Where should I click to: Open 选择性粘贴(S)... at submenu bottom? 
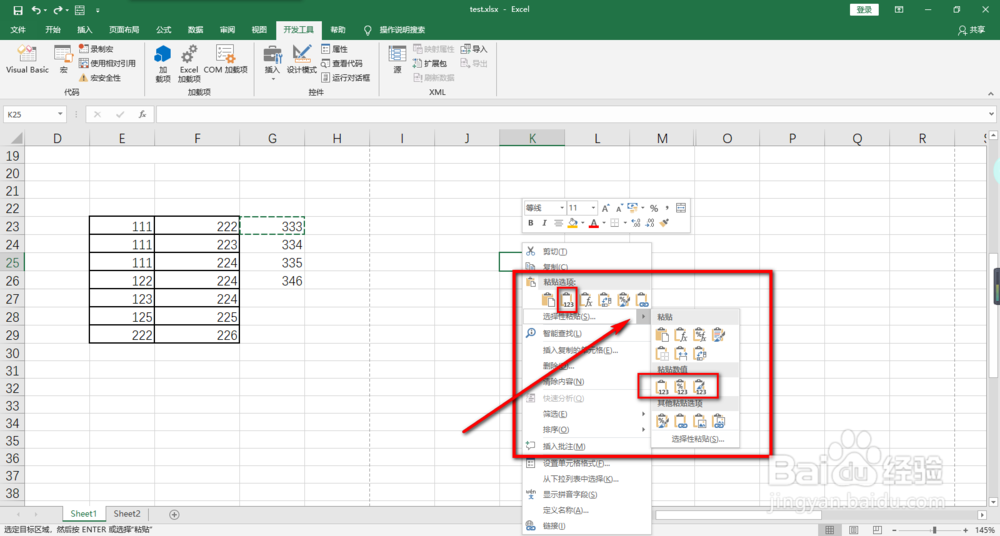pyautogui.click(x=698, y=439)
